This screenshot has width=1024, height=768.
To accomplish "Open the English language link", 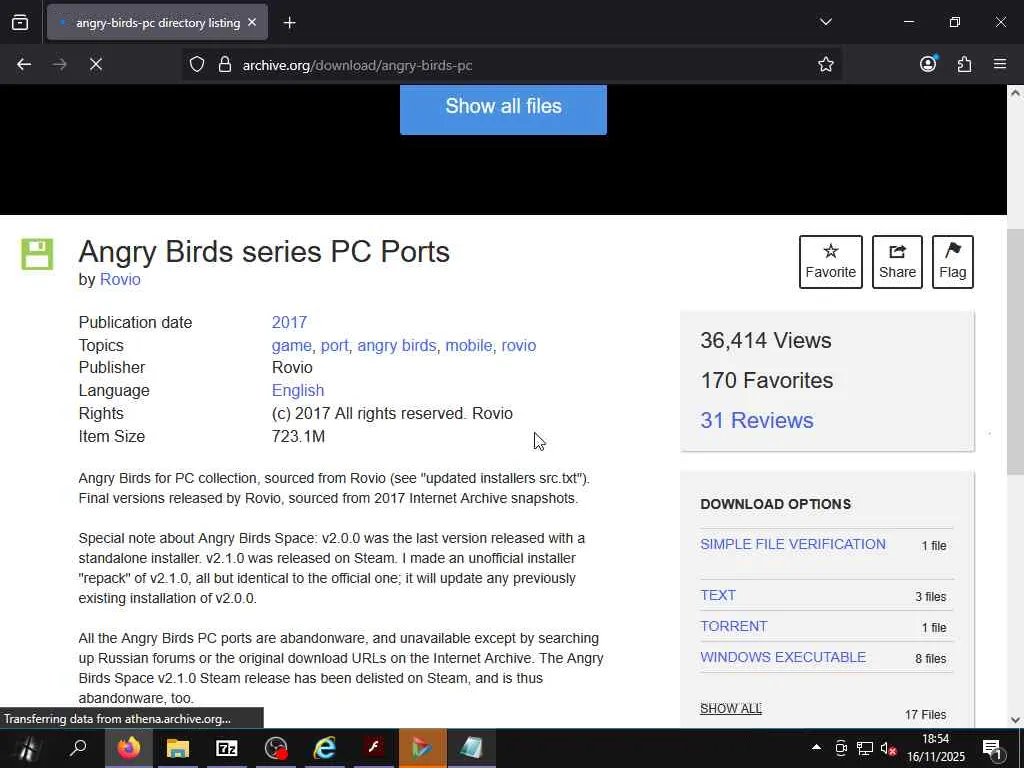I will (x=298, y=391).
